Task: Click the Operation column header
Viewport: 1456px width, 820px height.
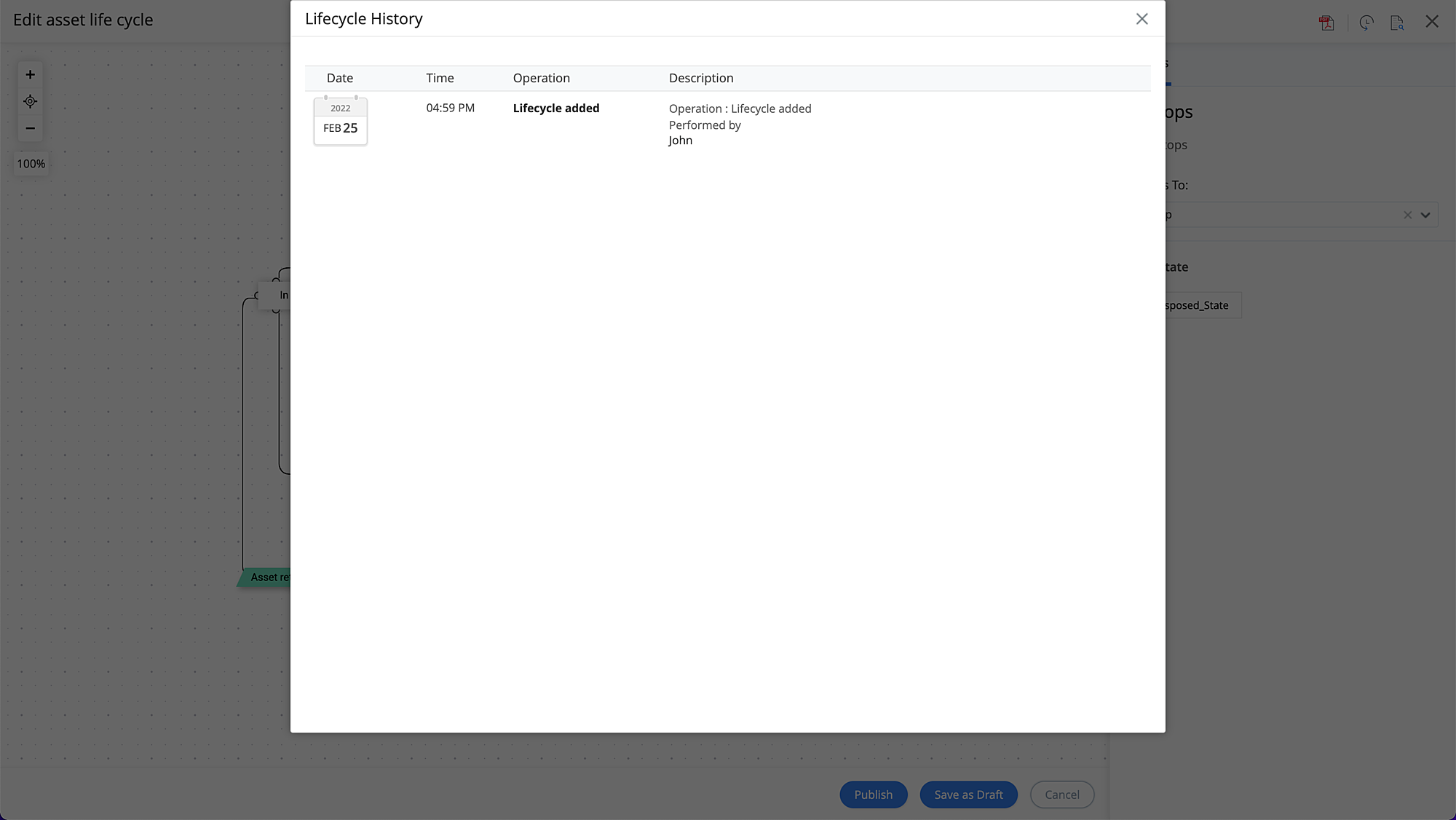Action: pos(541,78)
